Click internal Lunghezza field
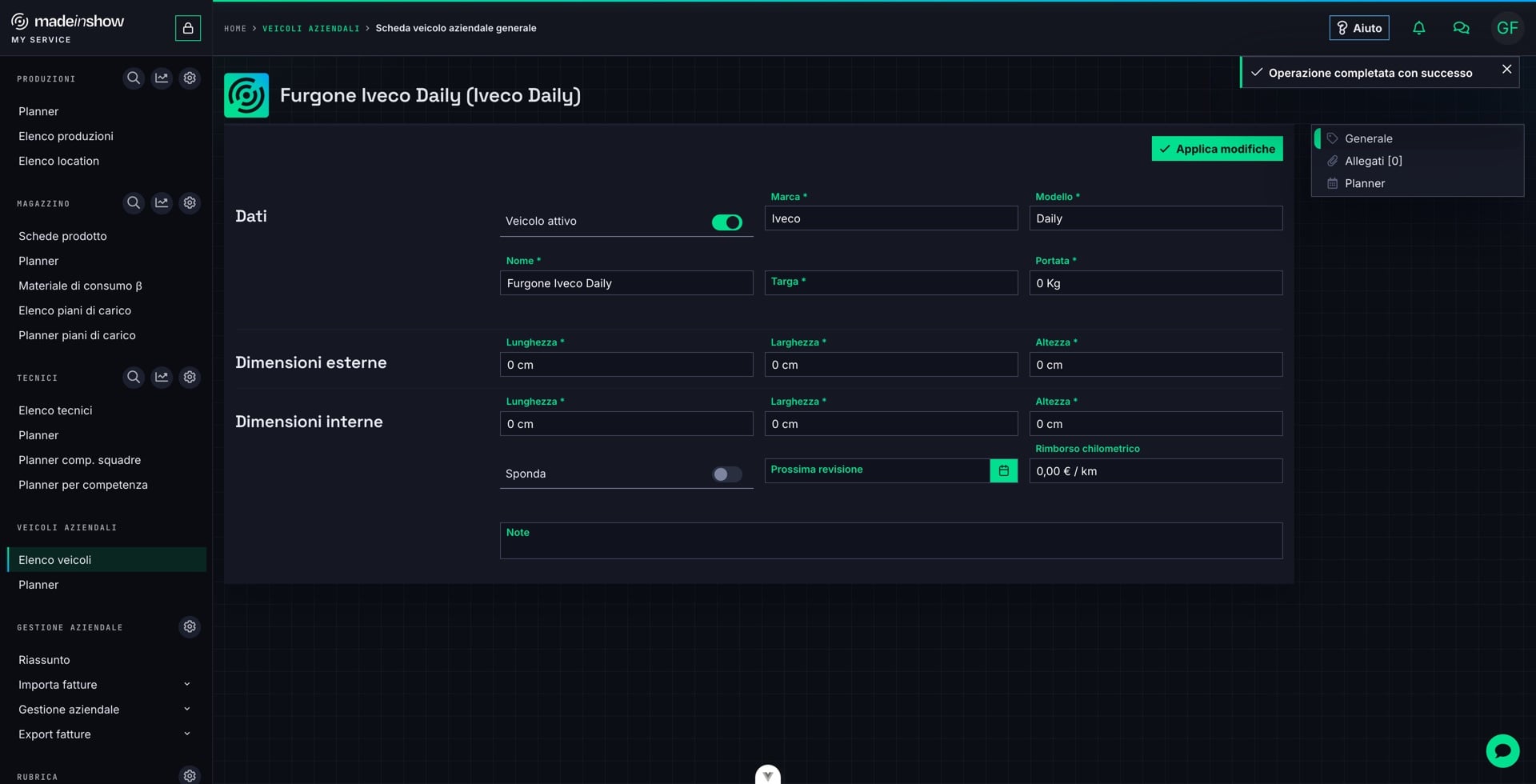1536x784 pixels. pyautogui.click(x=626, y=424)
